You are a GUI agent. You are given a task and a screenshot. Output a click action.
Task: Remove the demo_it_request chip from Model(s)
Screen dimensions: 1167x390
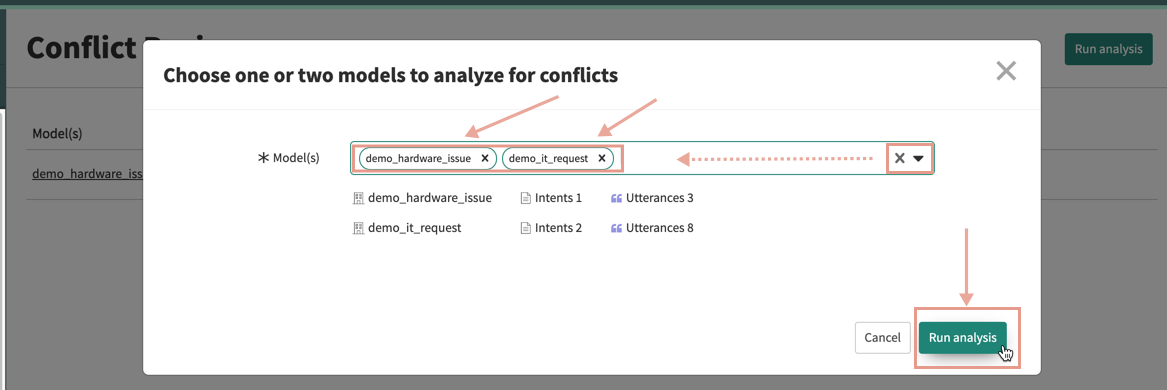601,159
